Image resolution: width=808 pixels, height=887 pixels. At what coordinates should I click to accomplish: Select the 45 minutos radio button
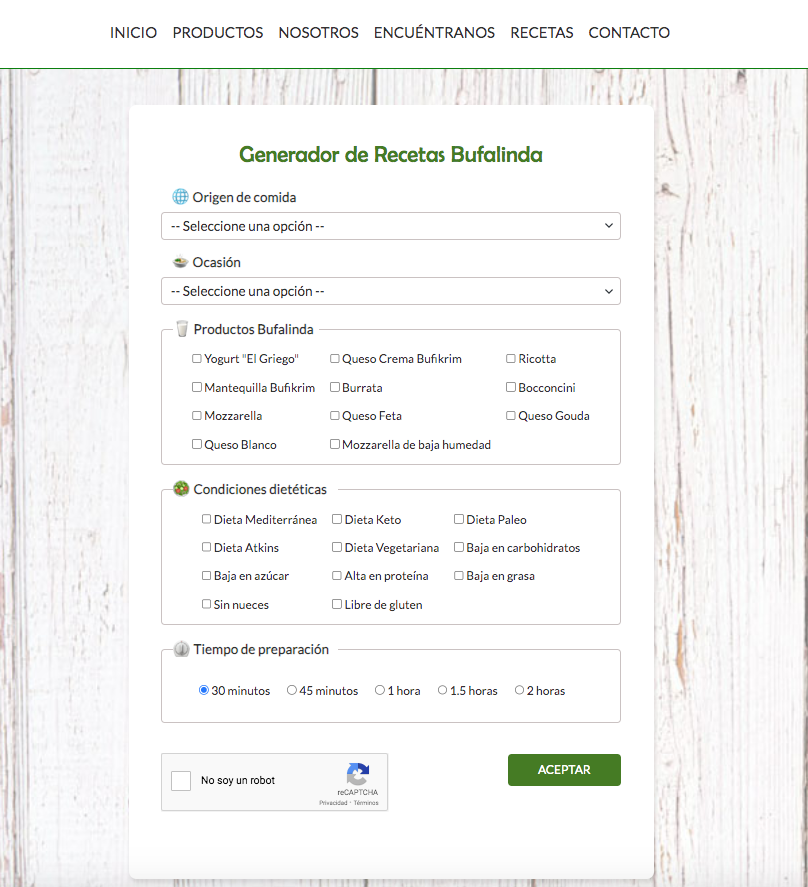click(292, 690)
